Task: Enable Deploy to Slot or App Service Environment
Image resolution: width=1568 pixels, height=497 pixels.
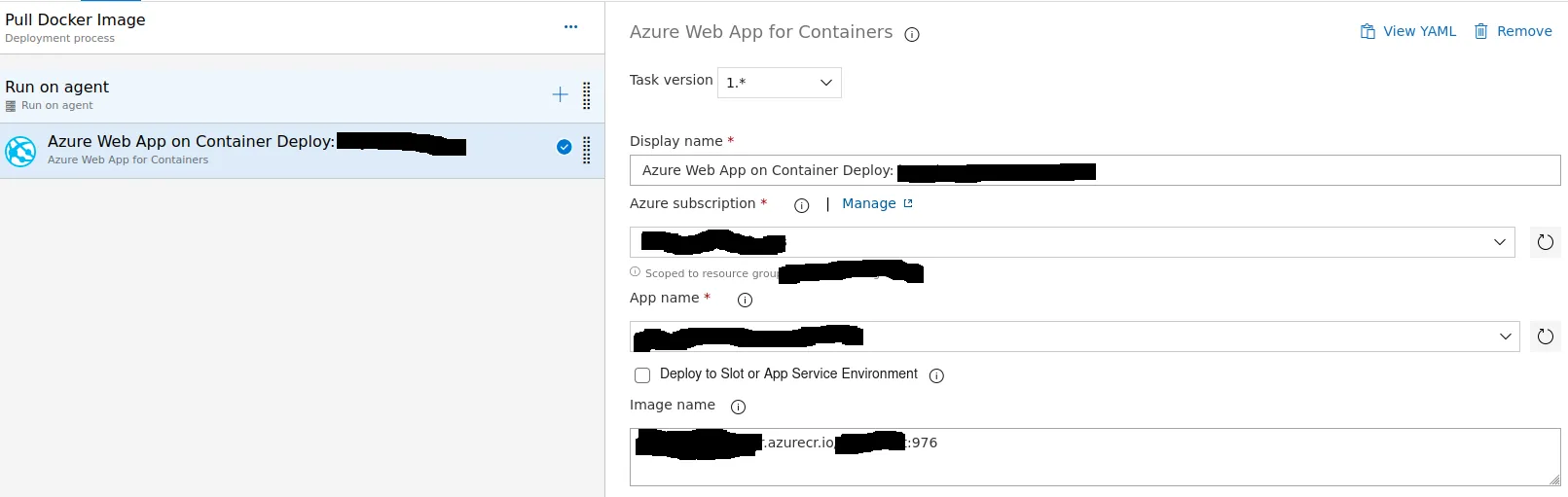Action: coord(642,375)
